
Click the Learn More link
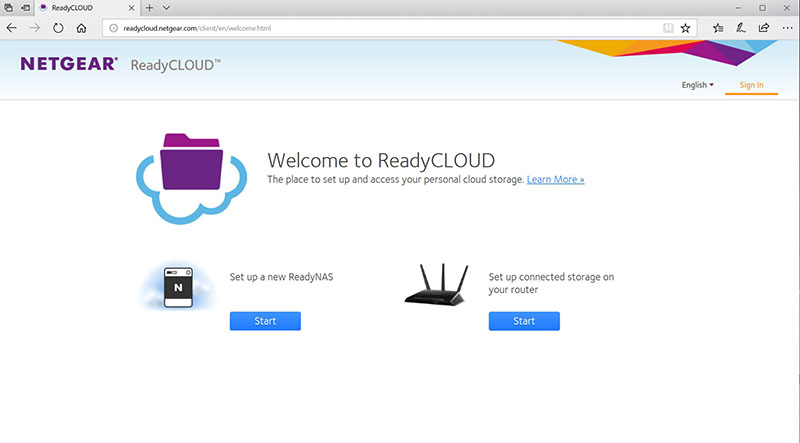(556, 179)
